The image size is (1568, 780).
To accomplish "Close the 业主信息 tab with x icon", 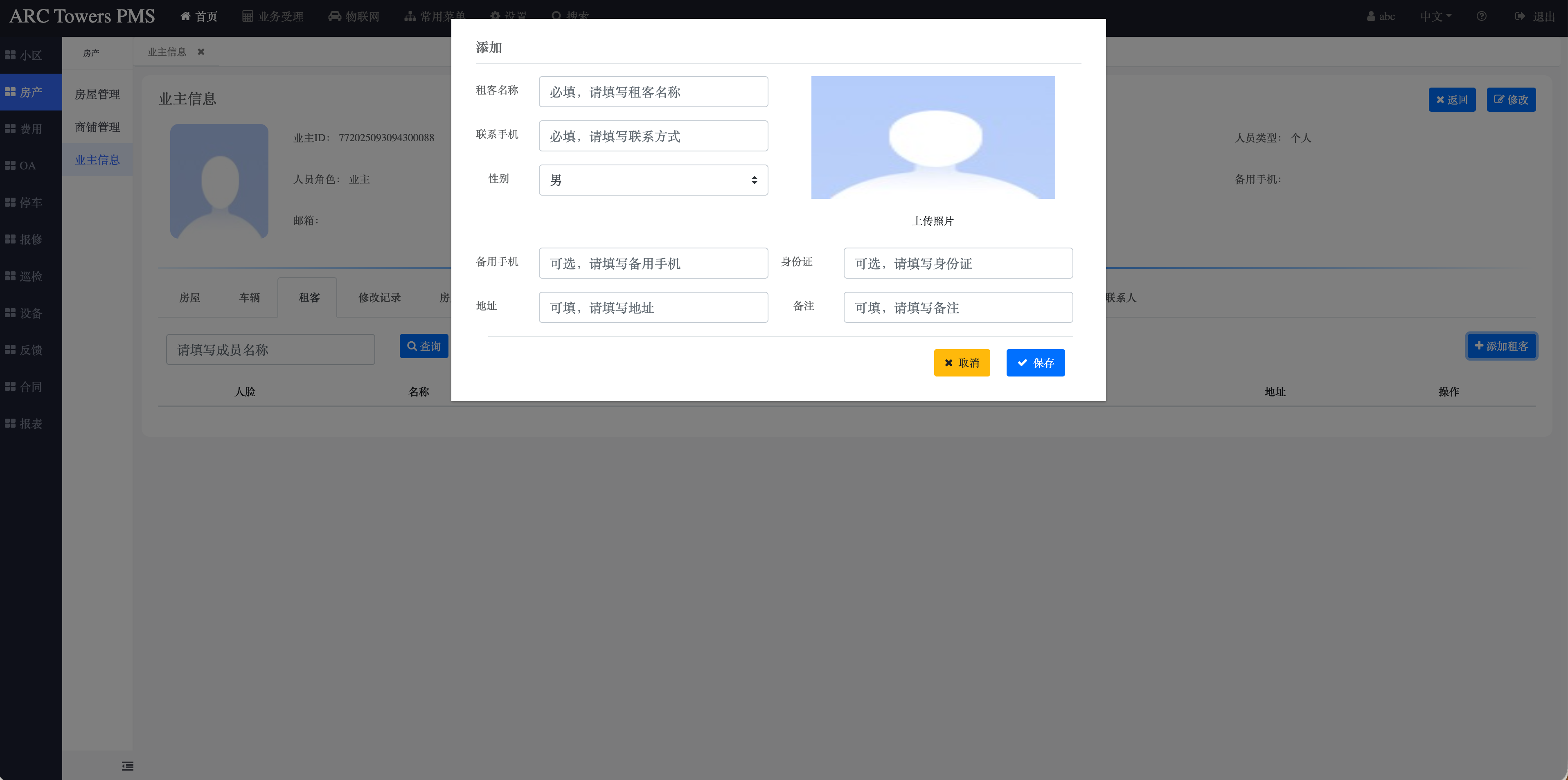I will coord(201,52).
